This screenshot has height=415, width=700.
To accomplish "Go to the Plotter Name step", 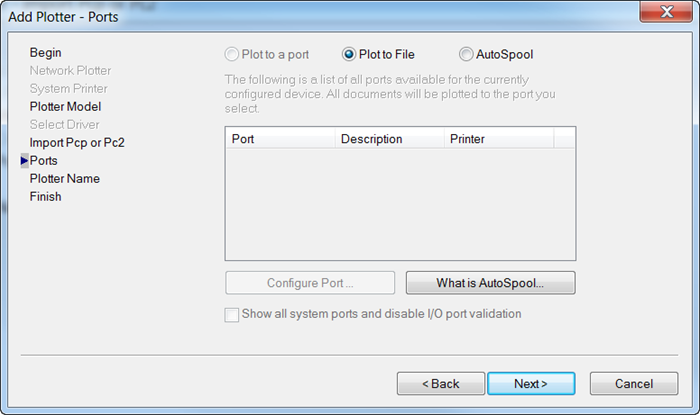I will tap(65, 178).
